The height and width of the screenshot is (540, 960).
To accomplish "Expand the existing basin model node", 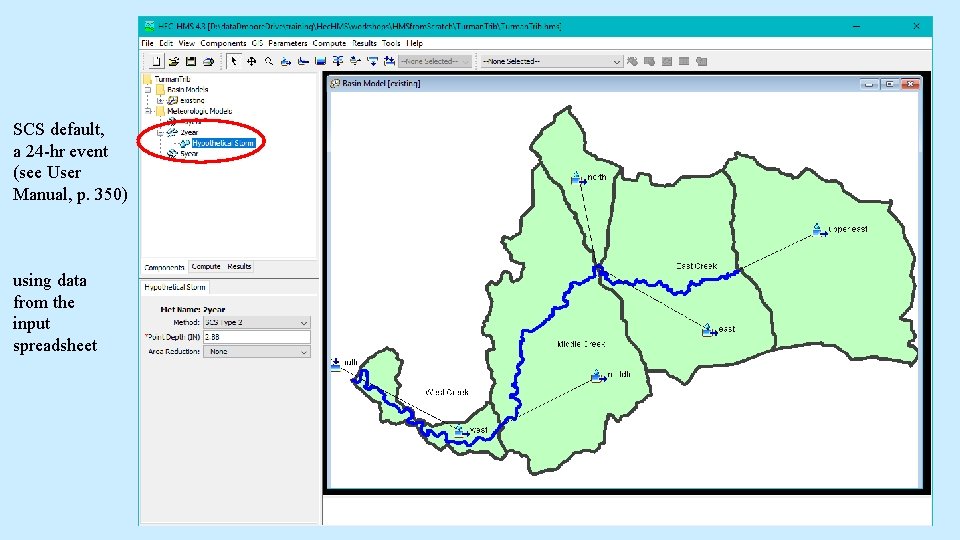I will point(160,100).
